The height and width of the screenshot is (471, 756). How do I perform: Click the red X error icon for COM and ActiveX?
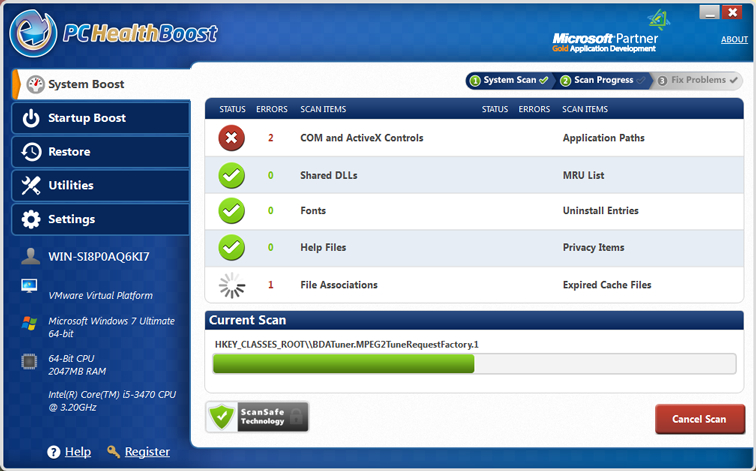click(x=232, y=138)
